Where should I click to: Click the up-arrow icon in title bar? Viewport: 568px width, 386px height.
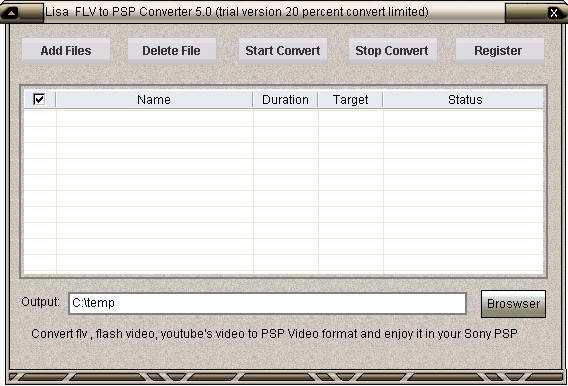tap(12, 13)
